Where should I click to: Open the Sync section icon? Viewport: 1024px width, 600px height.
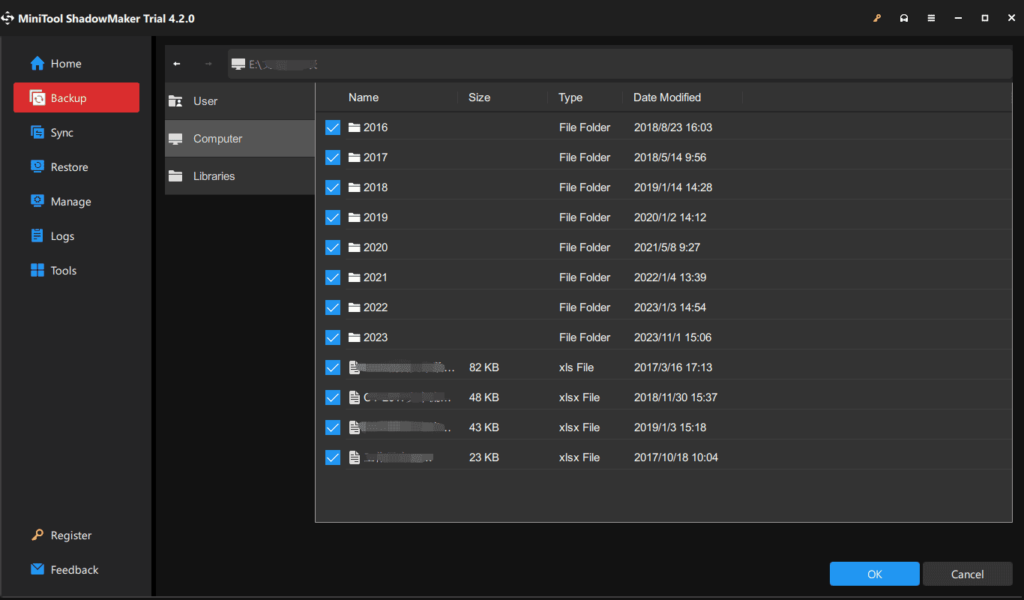pos(34,132)
